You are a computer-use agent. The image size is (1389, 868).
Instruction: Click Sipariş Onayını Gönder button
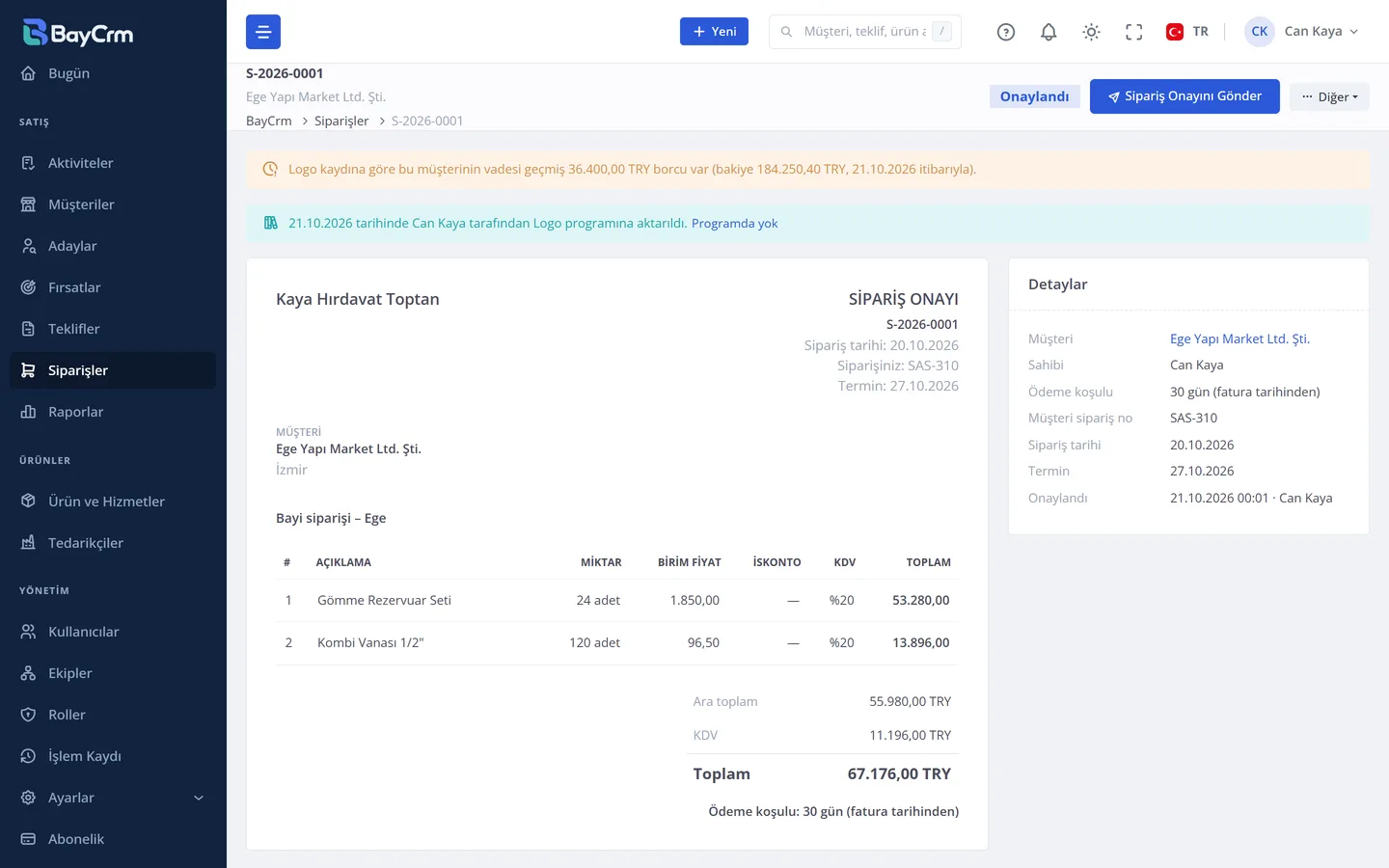[1185, 96]
